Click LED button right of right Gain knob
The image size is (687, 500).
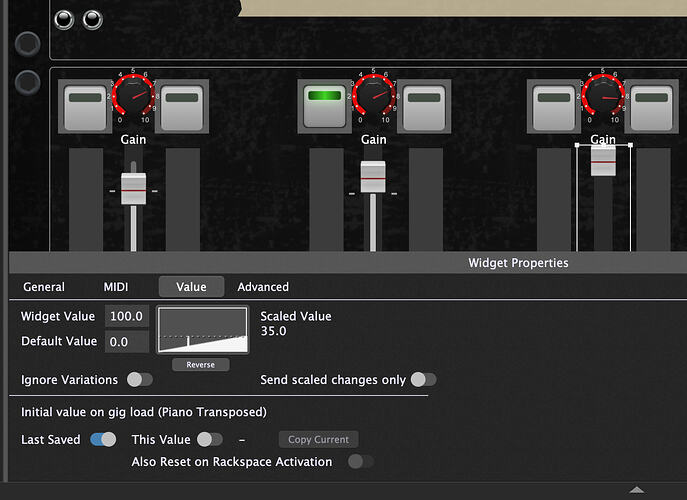click(652, 108)
